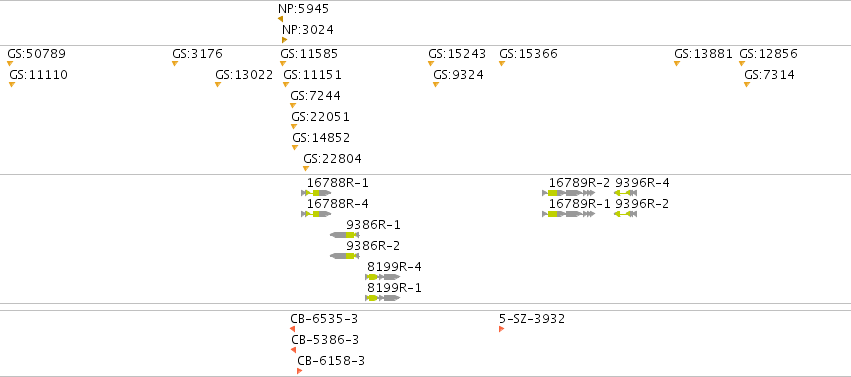
Task: Click the 9386R-2 gene glyph
Action: tap(345, 256)
